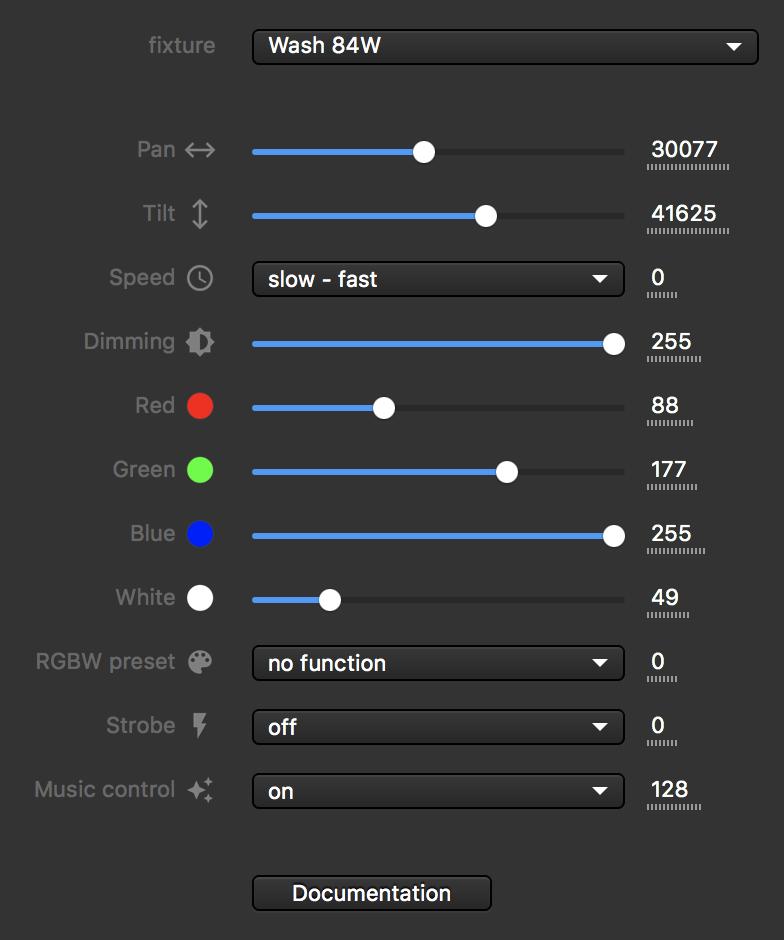Click the blue color circle
784x940 pixels.
pyautogui.click(x=200, y=534)
